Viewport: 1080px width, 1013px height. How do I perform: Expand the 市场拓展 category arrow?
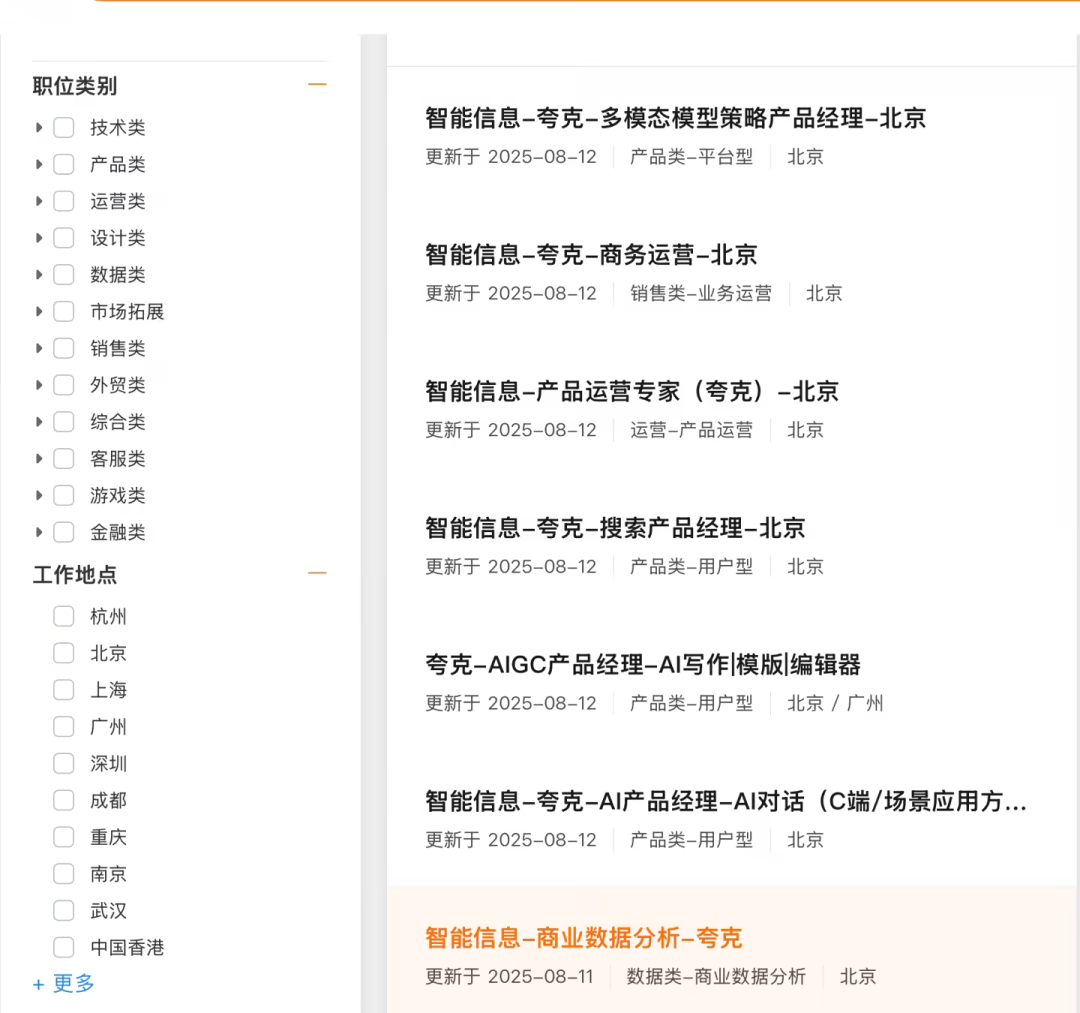coord(39,311)
